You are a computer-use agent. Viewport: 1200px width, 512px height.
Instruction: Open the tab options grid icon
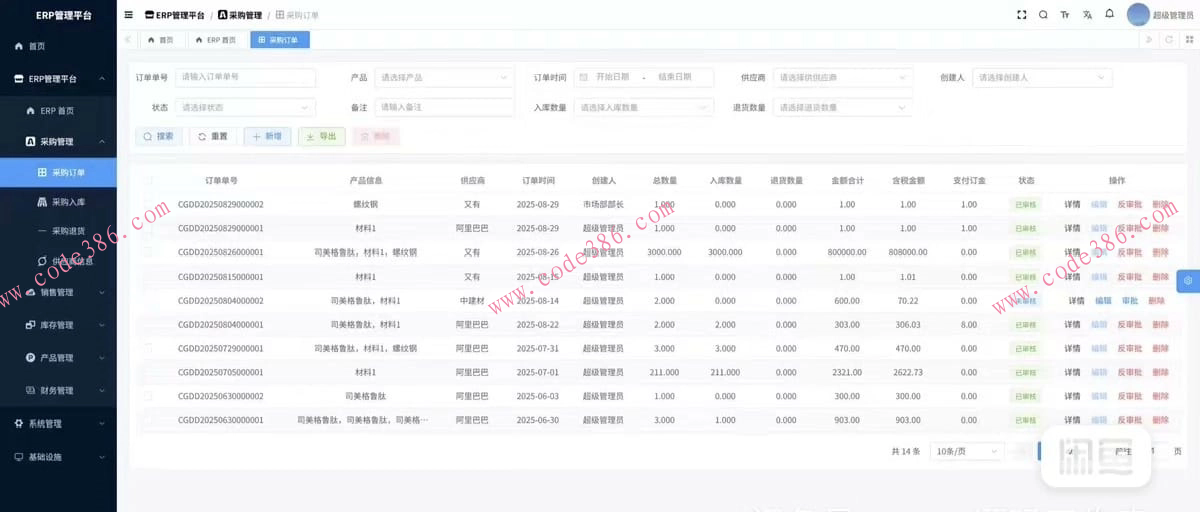tap(1189, 40)
